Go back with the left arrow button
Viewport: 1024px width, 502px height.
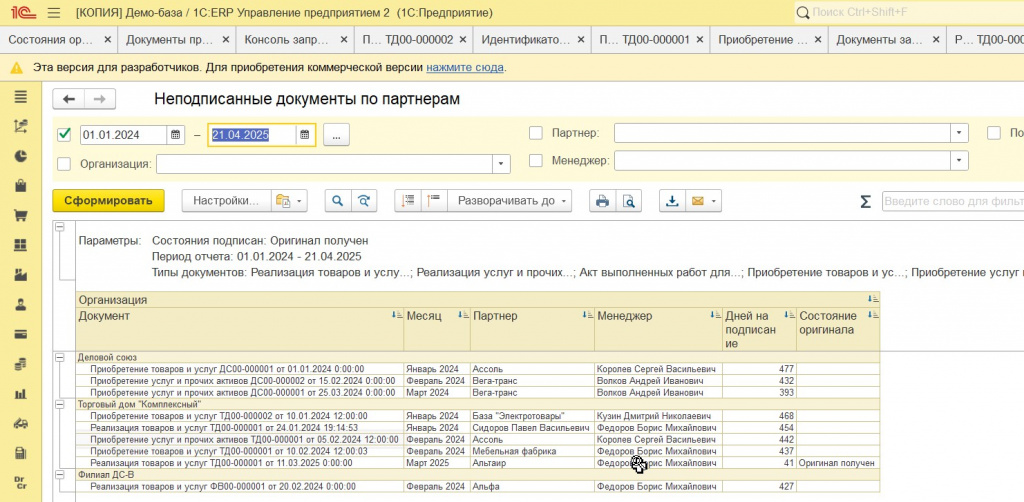69,99
